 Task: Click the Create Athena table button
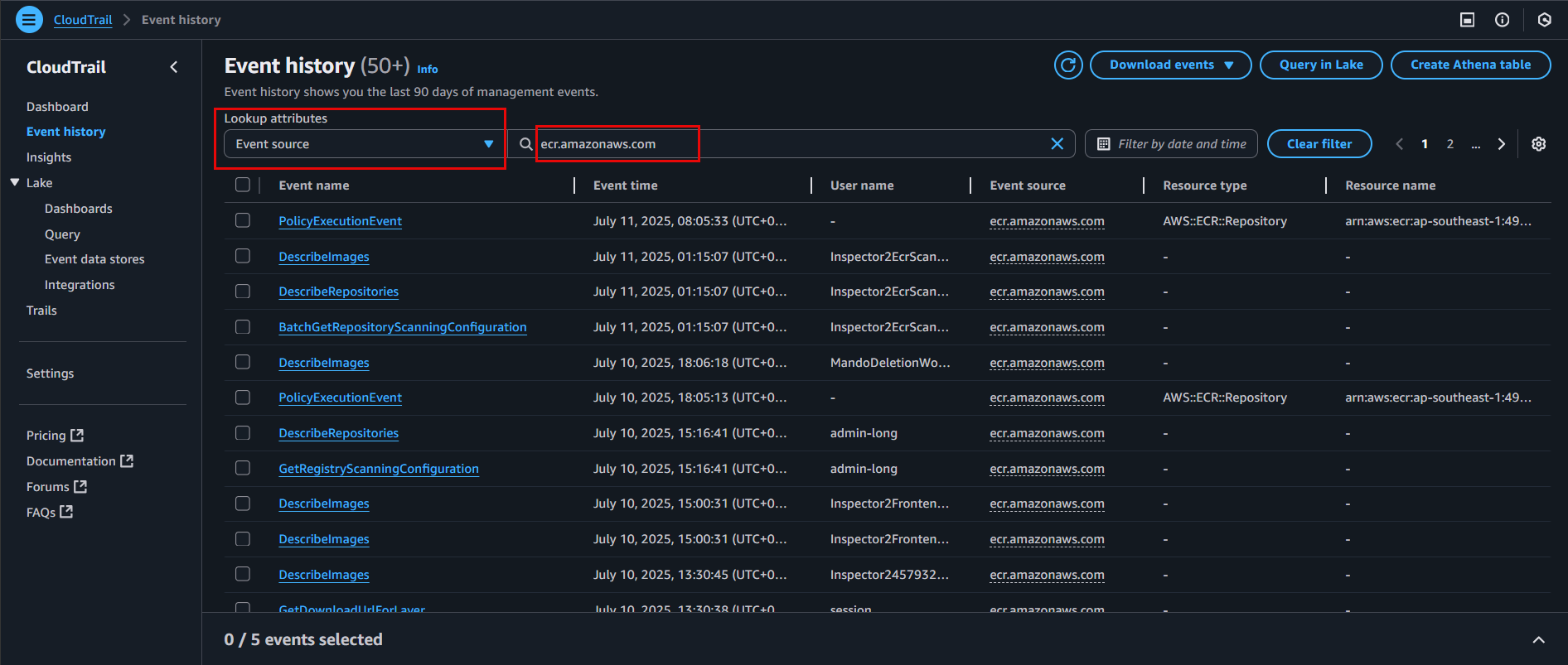(1470, 65)
